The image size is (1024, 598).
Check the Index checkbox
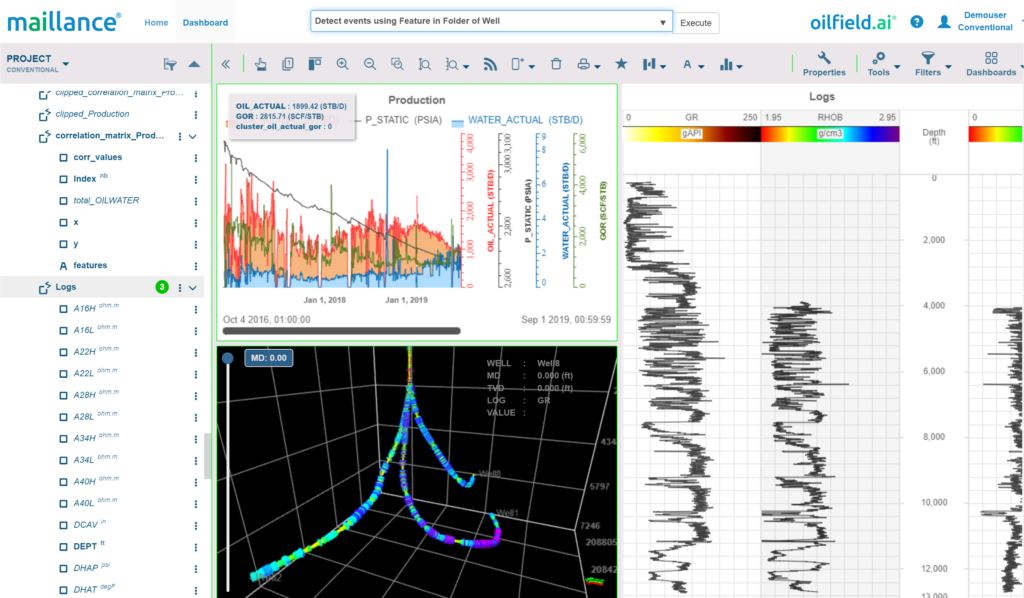tap(63, 179)
